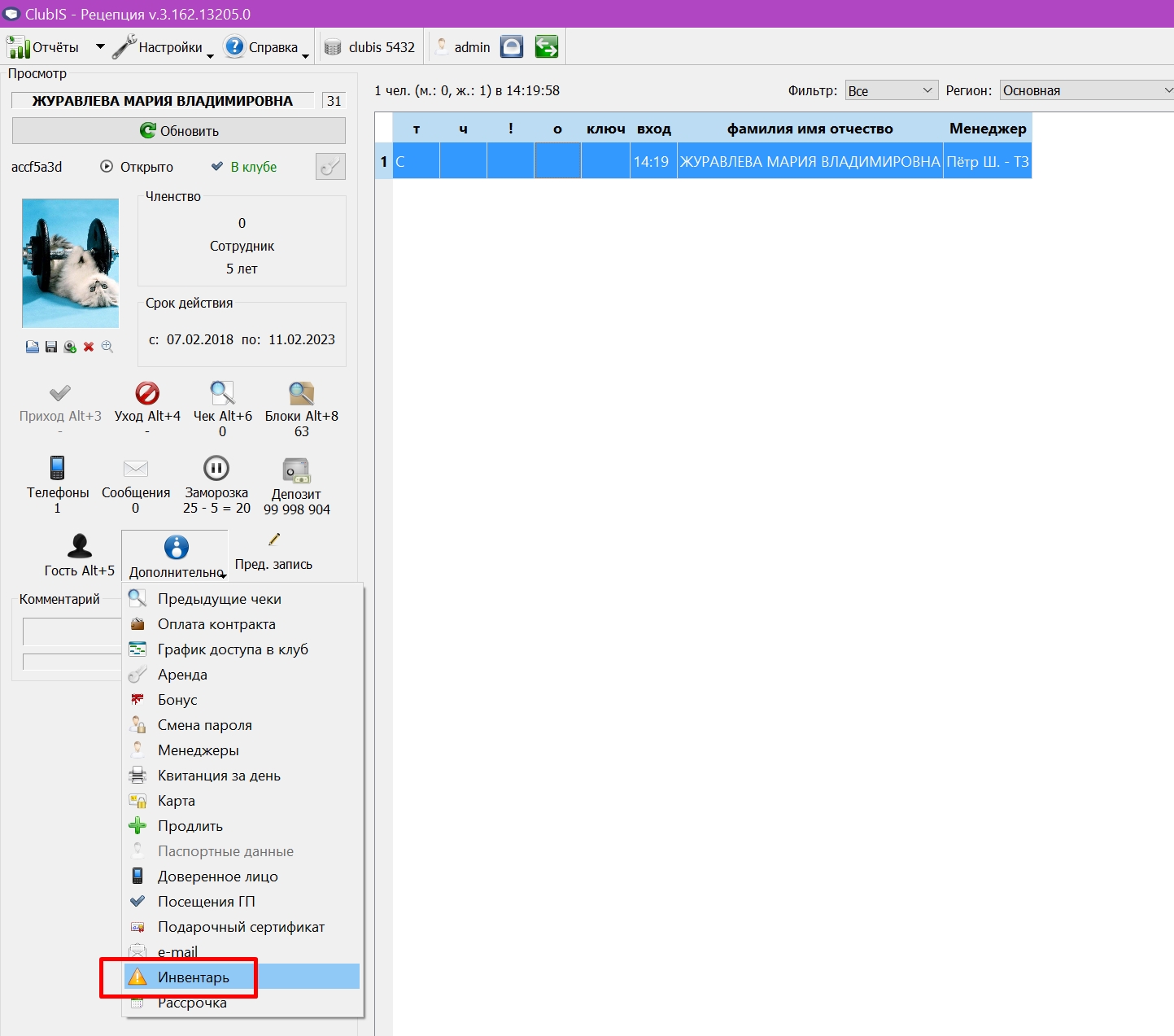Expand the Отчёты dropdown arrow
Image resolution: width=1174 pixels, height=1036 pixels.
100,47
